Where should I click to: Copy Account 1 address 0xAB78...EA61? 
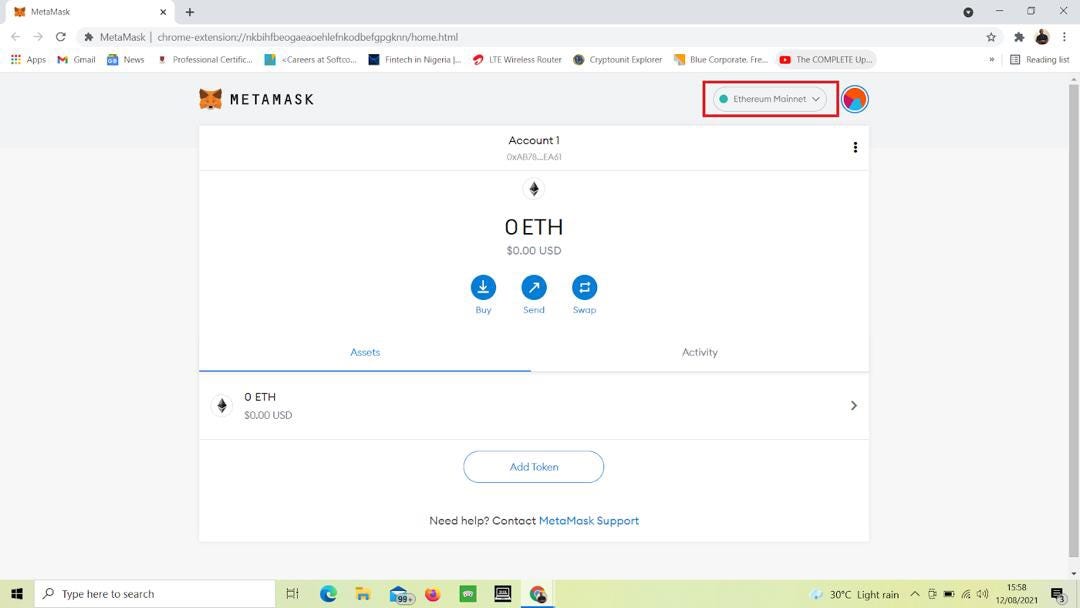(534, 157)
